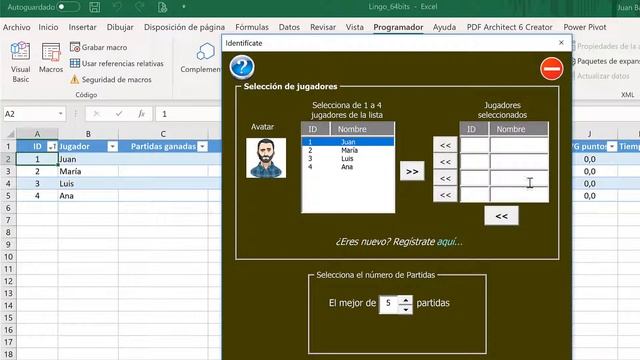Viewport: 640px width, 360px height.
Task: Open the Jugador column filter dropdown
Action: (x=112, y=147)
